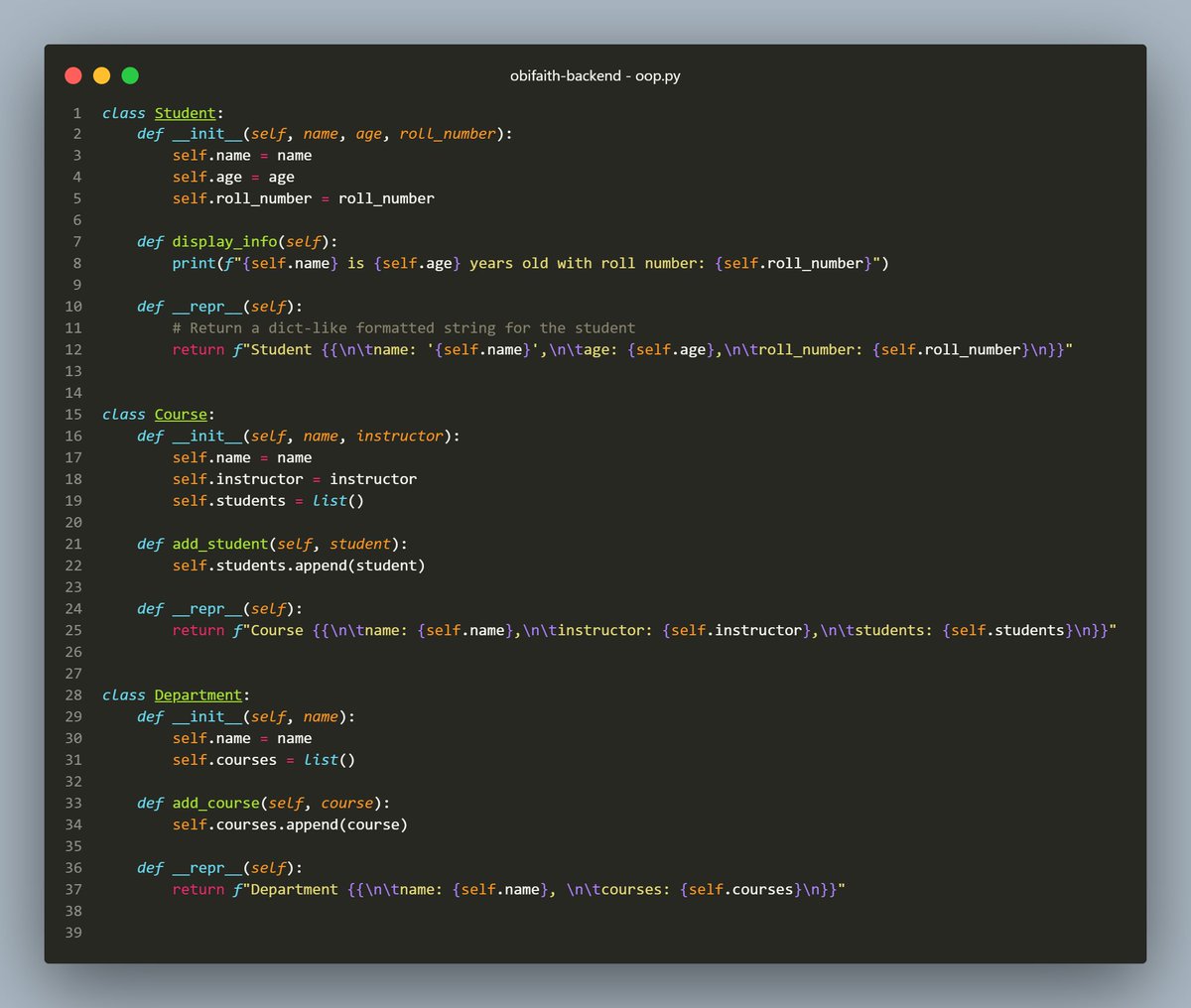
Task: Click the add_student method name
Action: [x=220, y=545]
